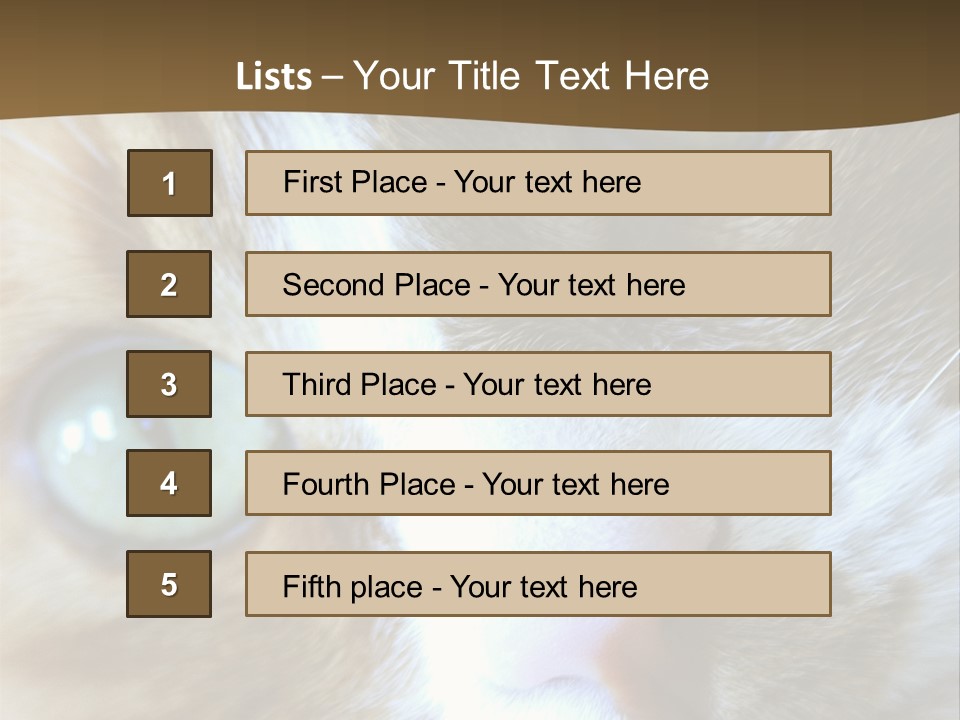Click "Your text here" in Second Place box
This screenshot has height=720, width=960.
tap(591, 285)
